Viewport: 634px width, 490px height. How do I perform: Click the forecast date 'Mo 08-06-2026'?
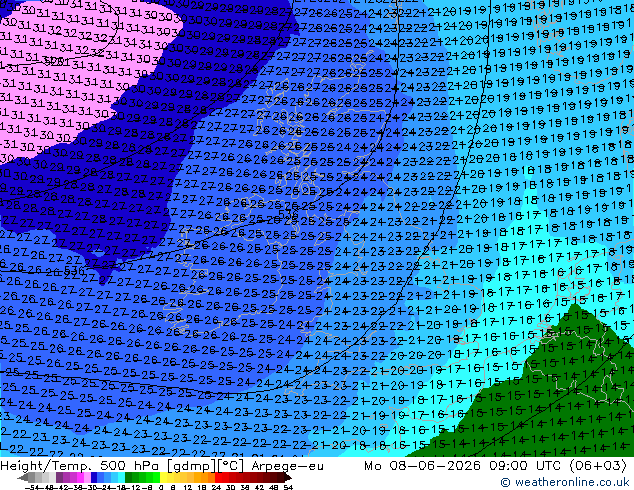[422, 466]
